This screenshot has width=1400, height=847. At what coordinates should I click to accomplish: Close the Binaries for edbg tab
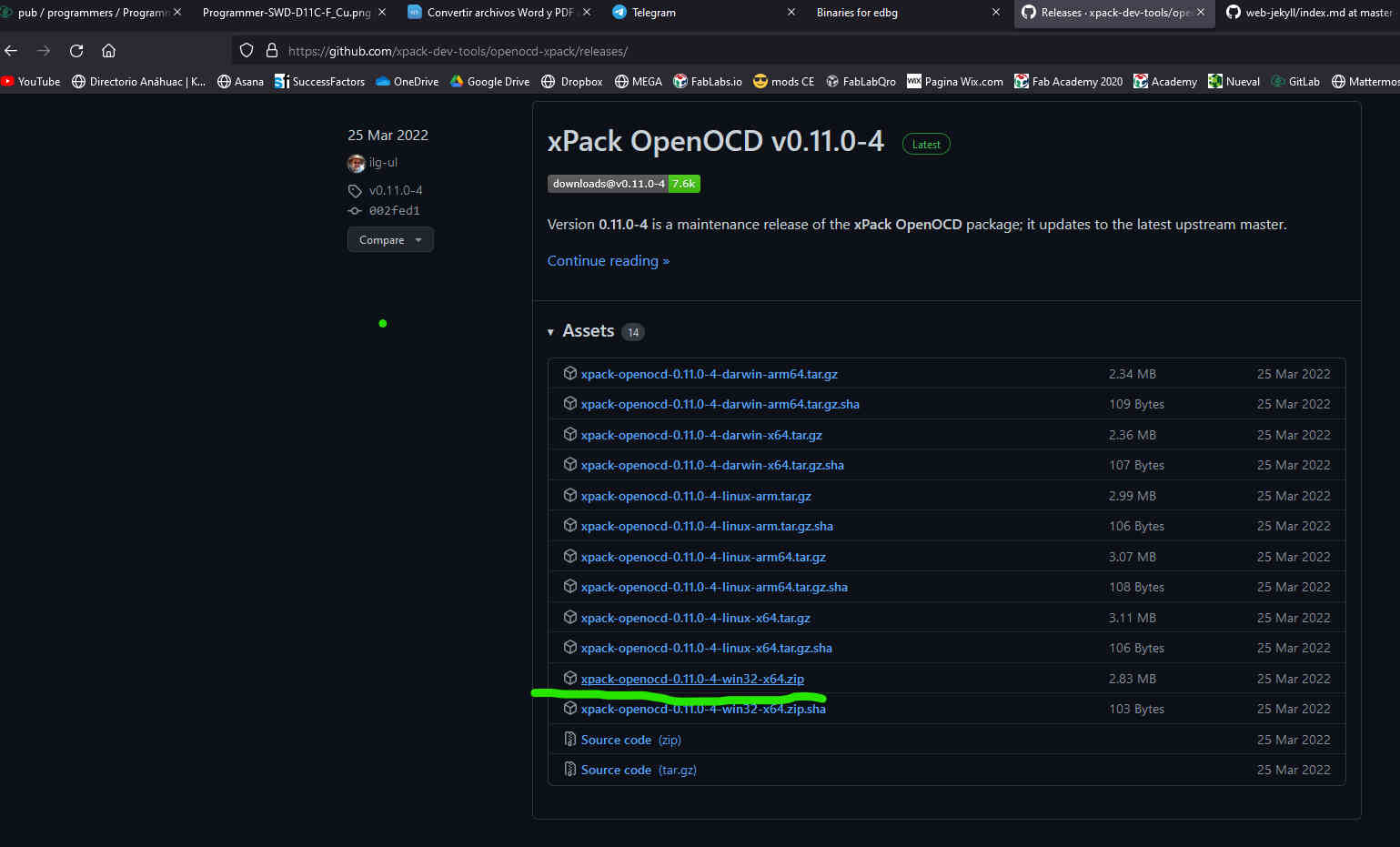996,13
